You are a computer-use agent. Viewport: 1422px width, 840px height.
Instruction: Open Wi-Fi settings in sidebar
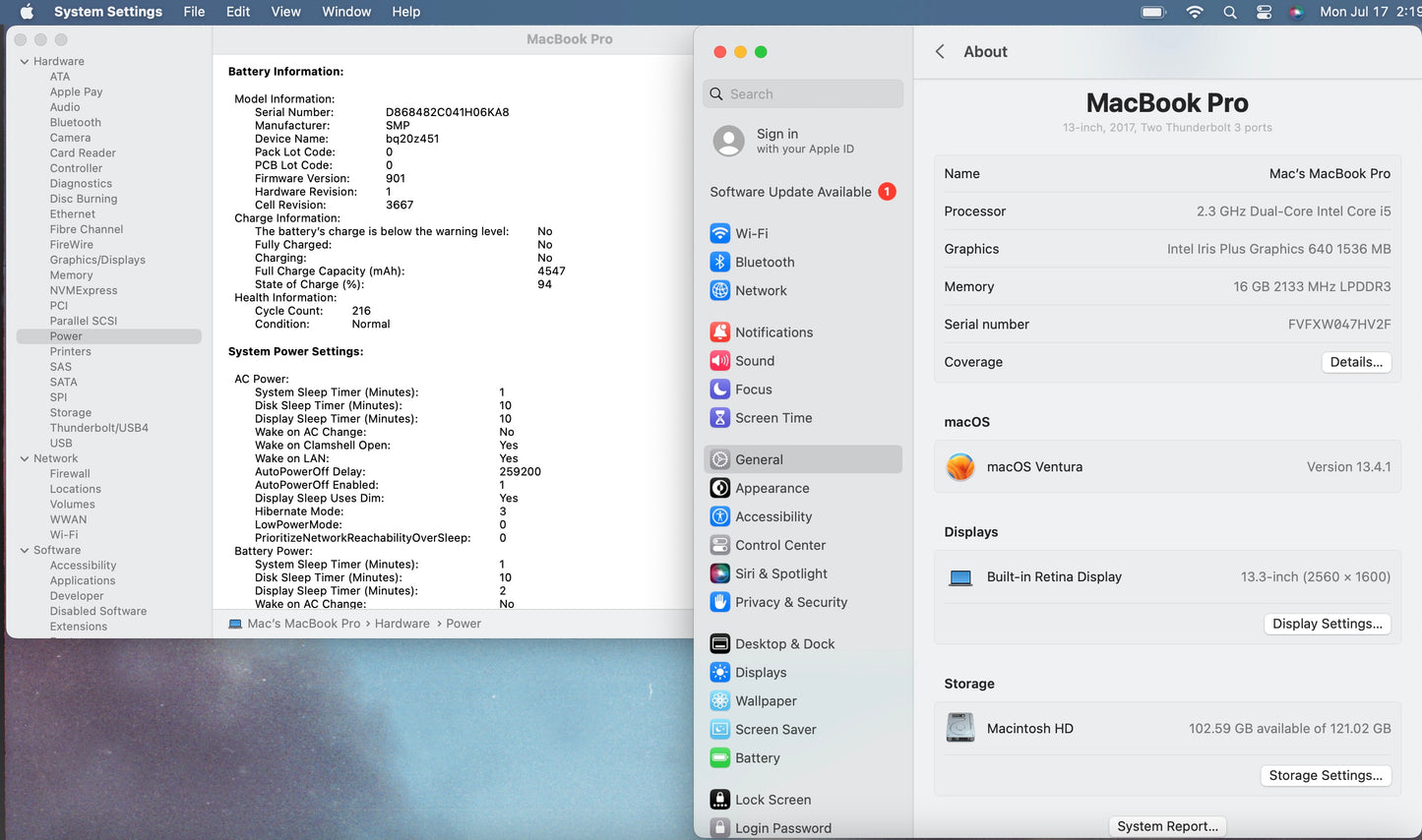click(752, 234)
